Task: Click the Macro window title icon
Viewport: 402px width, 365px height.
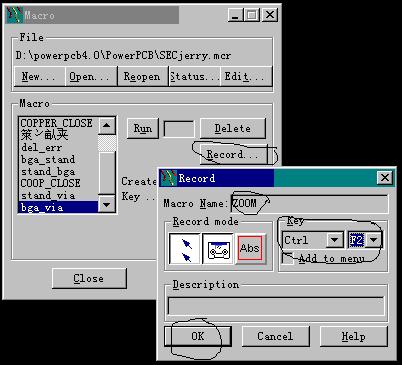Action: coord(15,15)
